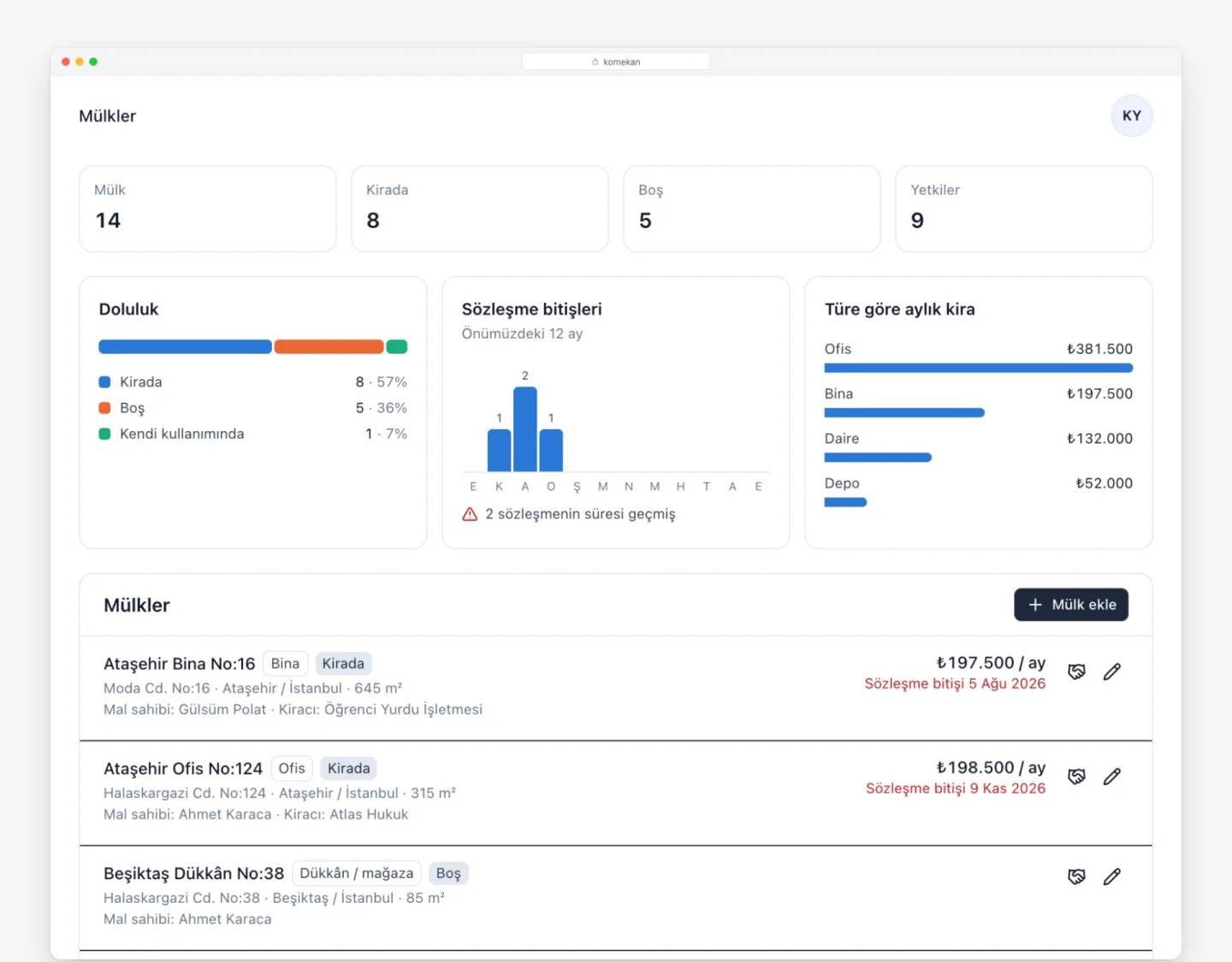Click the Depo rent bar
The width and height of the screenshot is (1232, 962).
[x=845, y=502]
